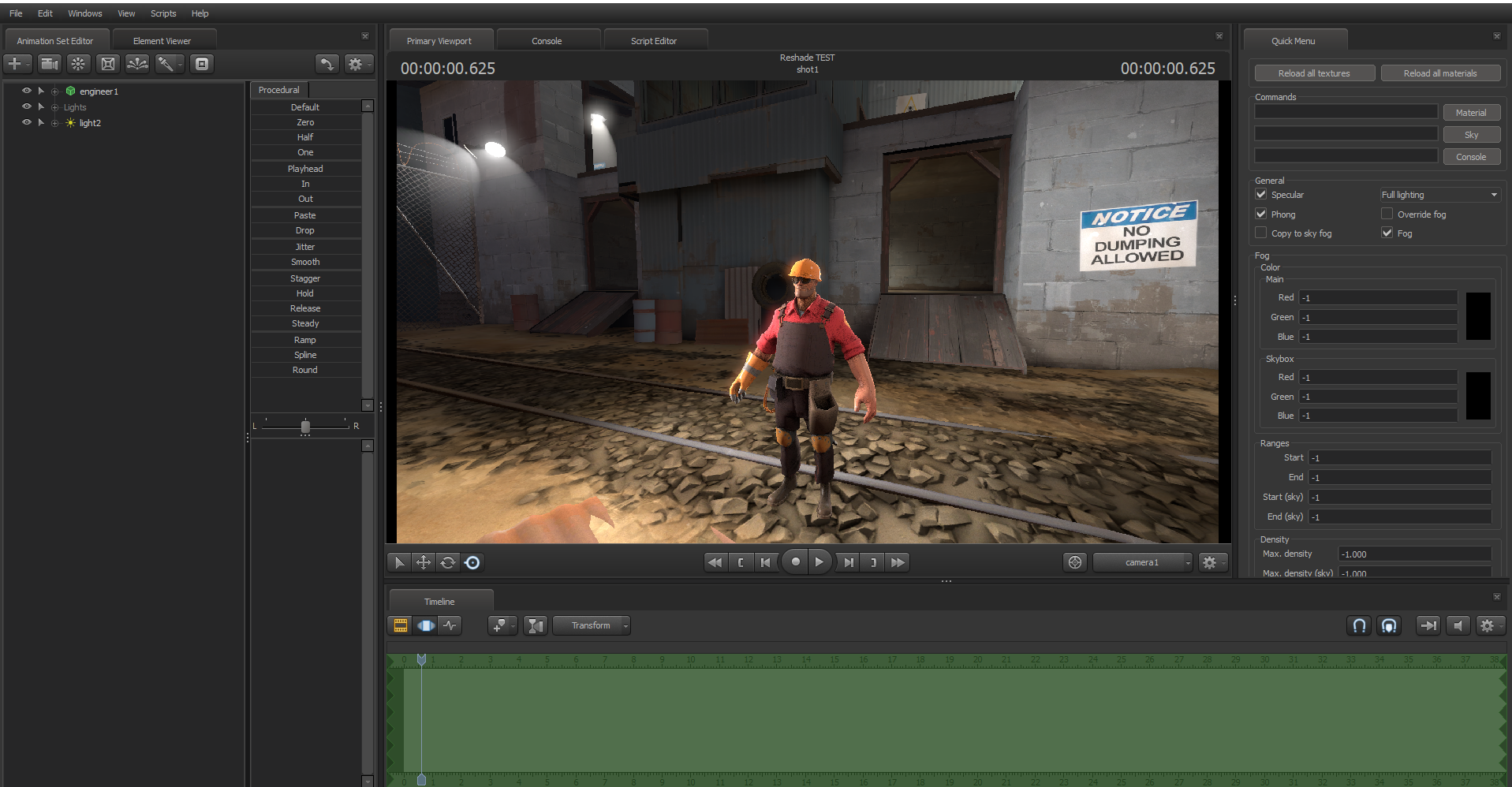Click the Material command button
The width and height of the screenshot is (1512, 787).
pos(1471,113)
